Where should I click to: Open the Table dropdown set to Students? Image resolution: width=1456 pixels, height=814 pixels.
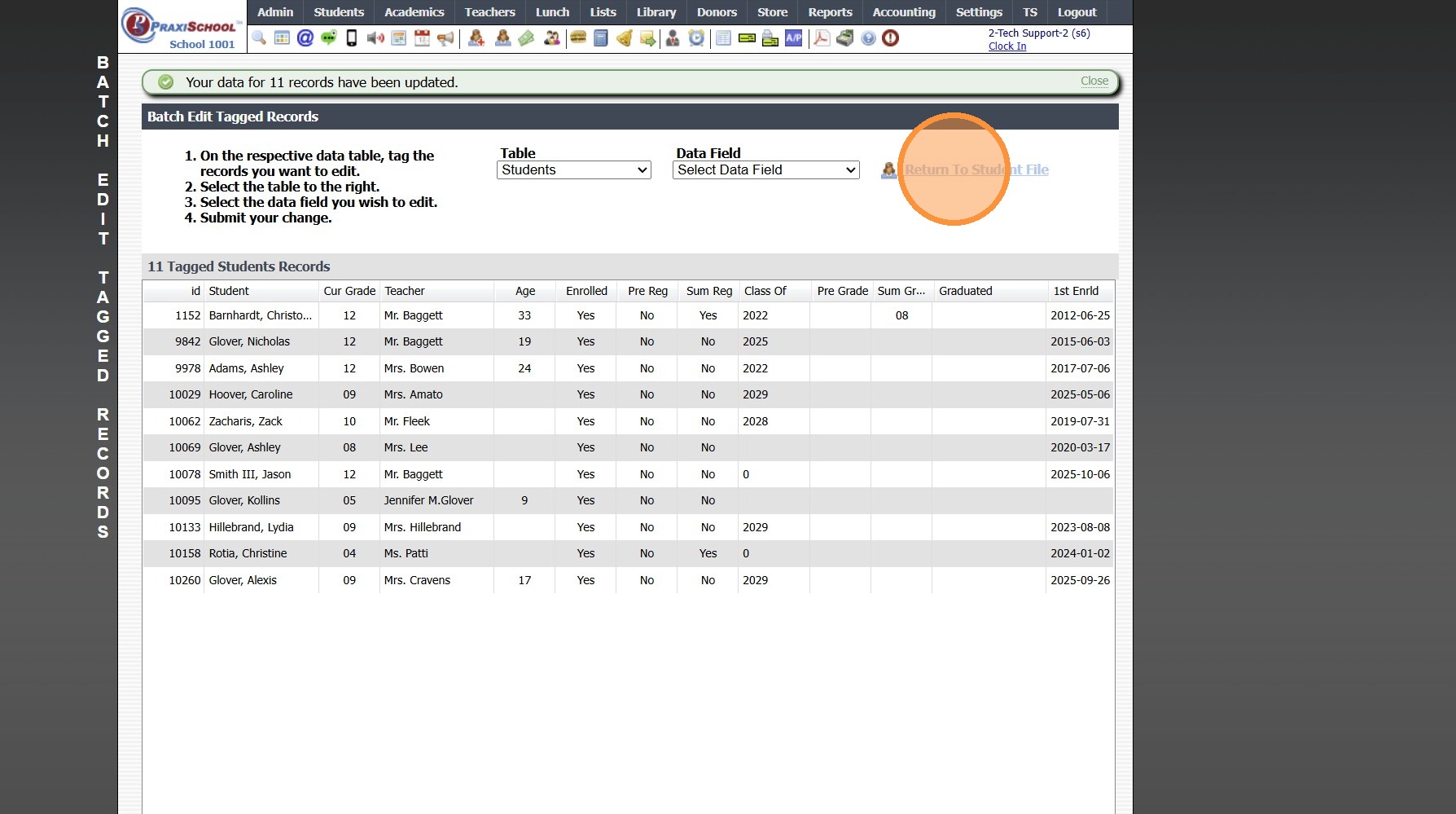(574, 169)
